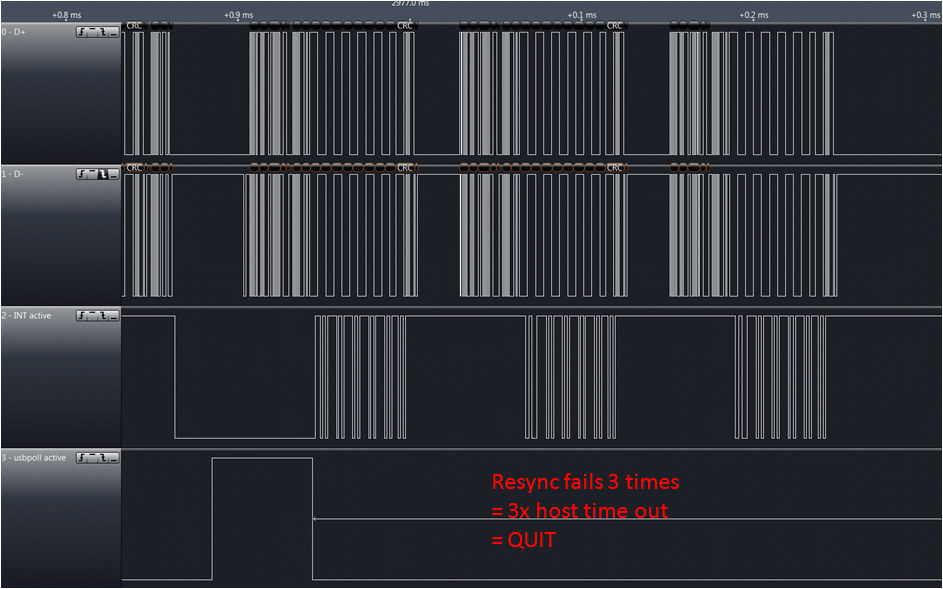Image resolution: width=943 pixels, height=589 pixels.
Task: Click the first CRC label on D+ channel
Action: pos(134,25)
